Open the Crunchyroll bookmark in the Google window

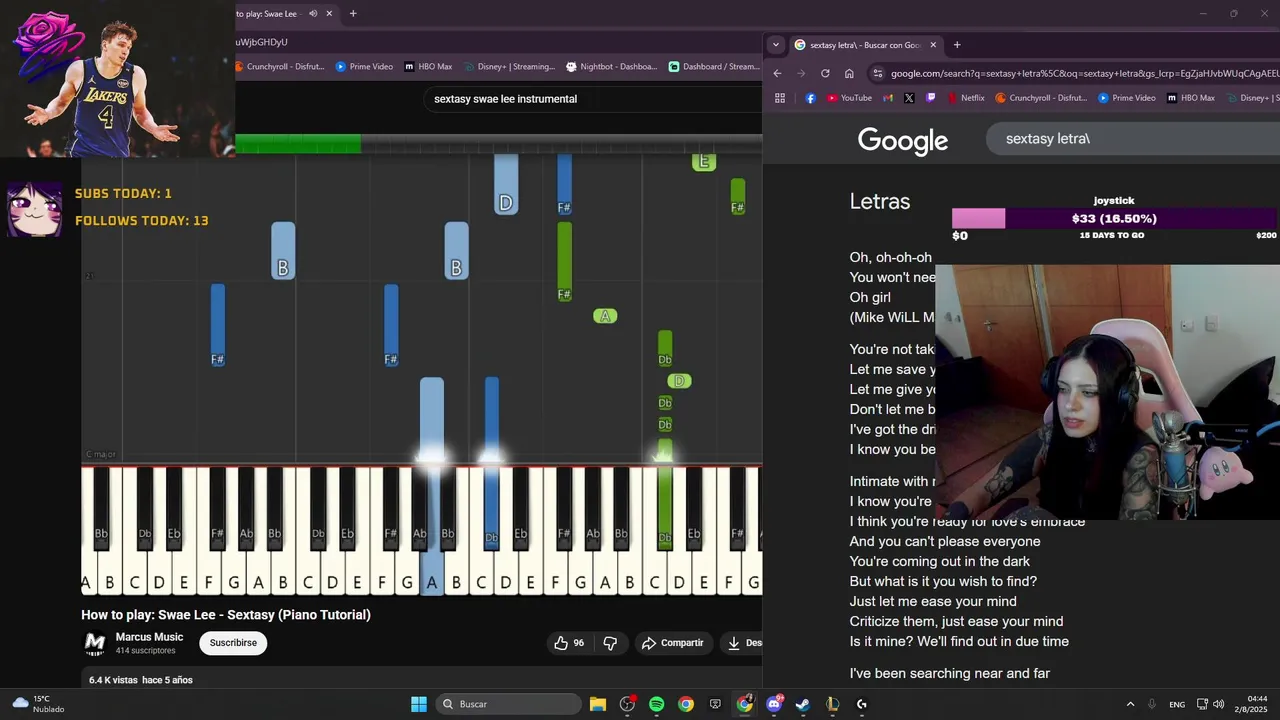(x=1041, y=98)
